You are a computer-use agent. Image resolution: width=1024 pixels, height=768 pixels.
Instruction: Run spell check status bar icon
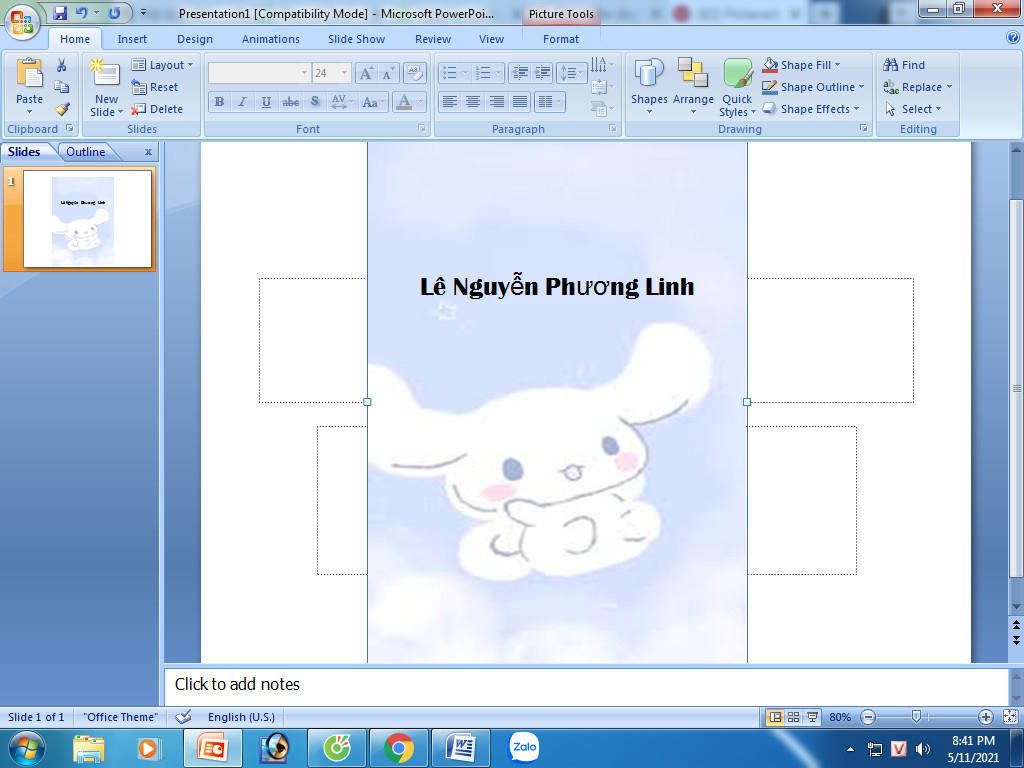tap(184, 716)
